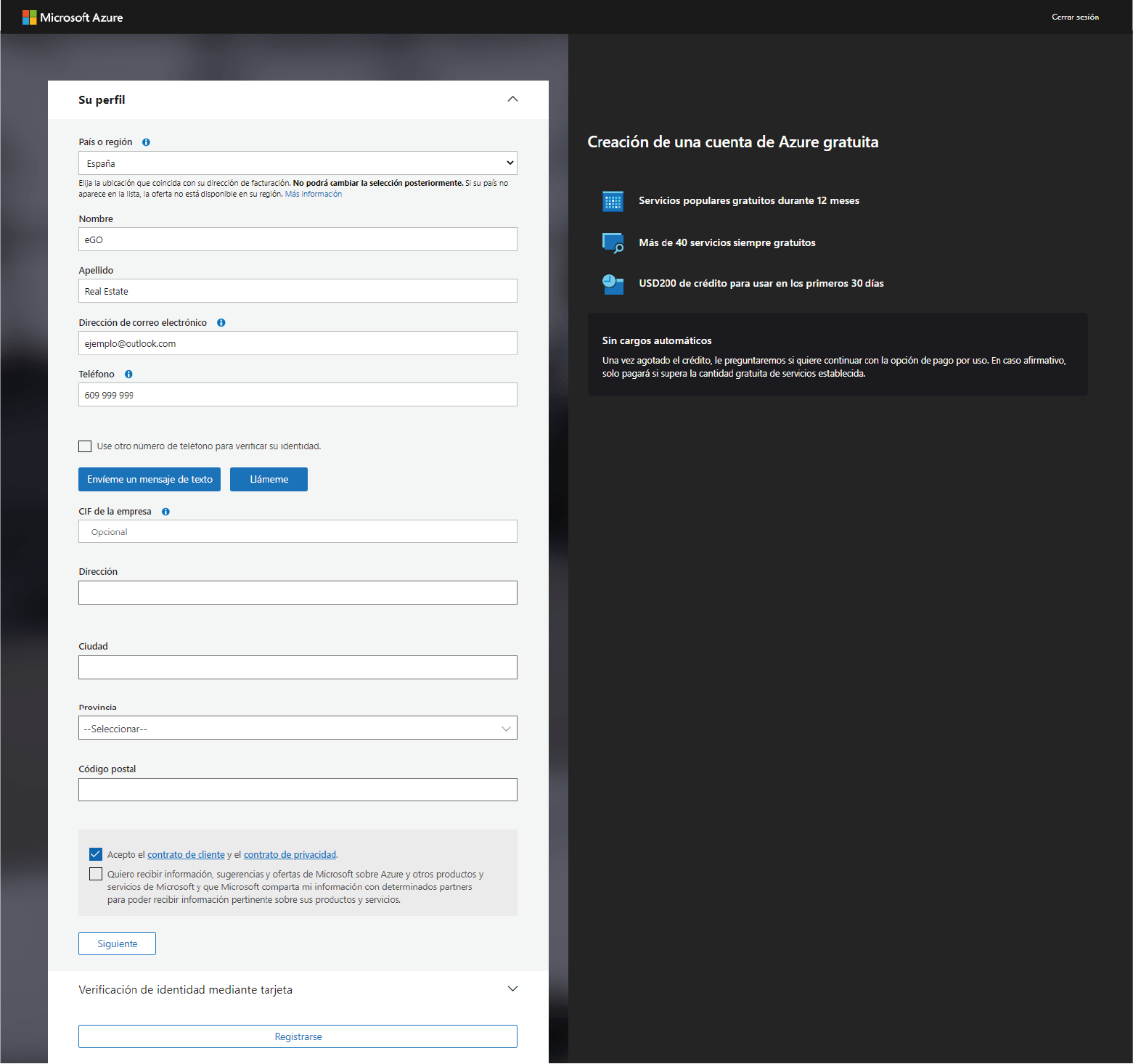This screenshot has width=1133, height=1064.
Task: Click info icon beside CIF de la empresa
Action: 165,512
